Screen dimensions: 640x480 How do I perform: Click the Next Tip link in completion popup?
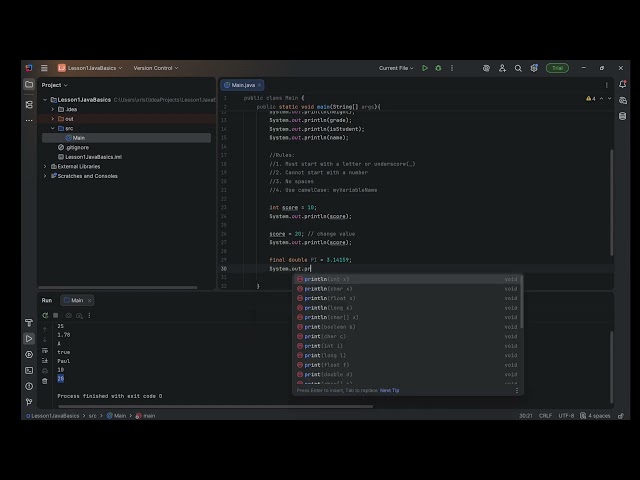(x=389, y=391)
